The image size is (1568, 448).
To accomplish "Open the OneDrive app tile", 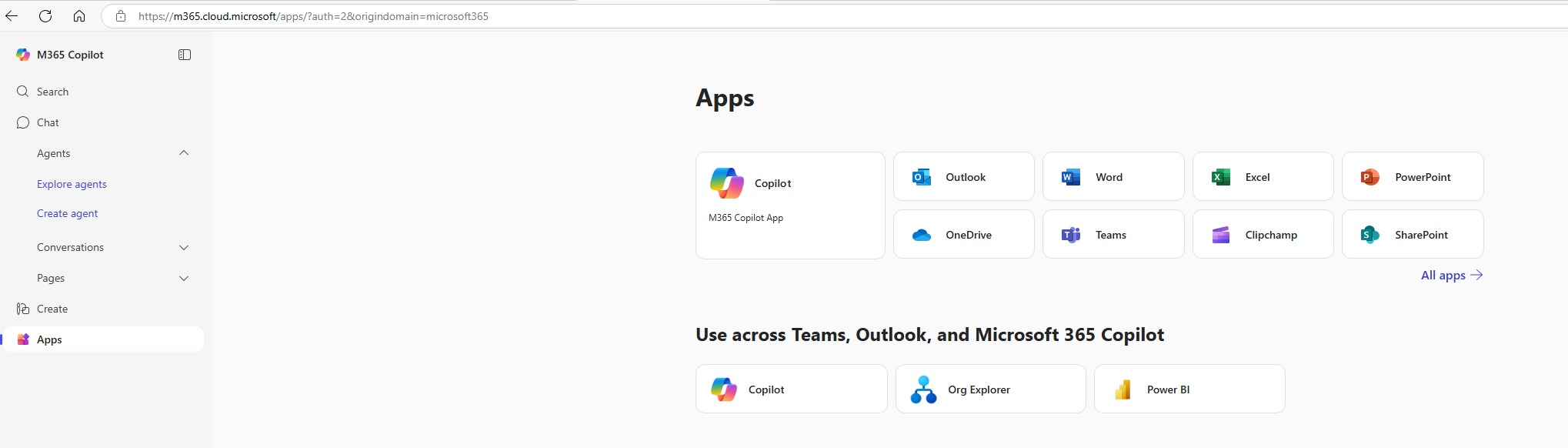I will point(963,234).
